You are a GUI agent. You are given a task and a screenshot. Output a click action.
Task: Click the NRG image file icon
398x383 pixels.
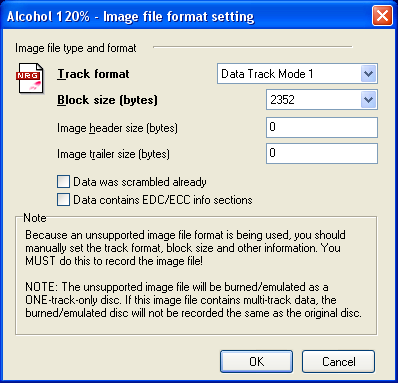(x=30, y=78)
